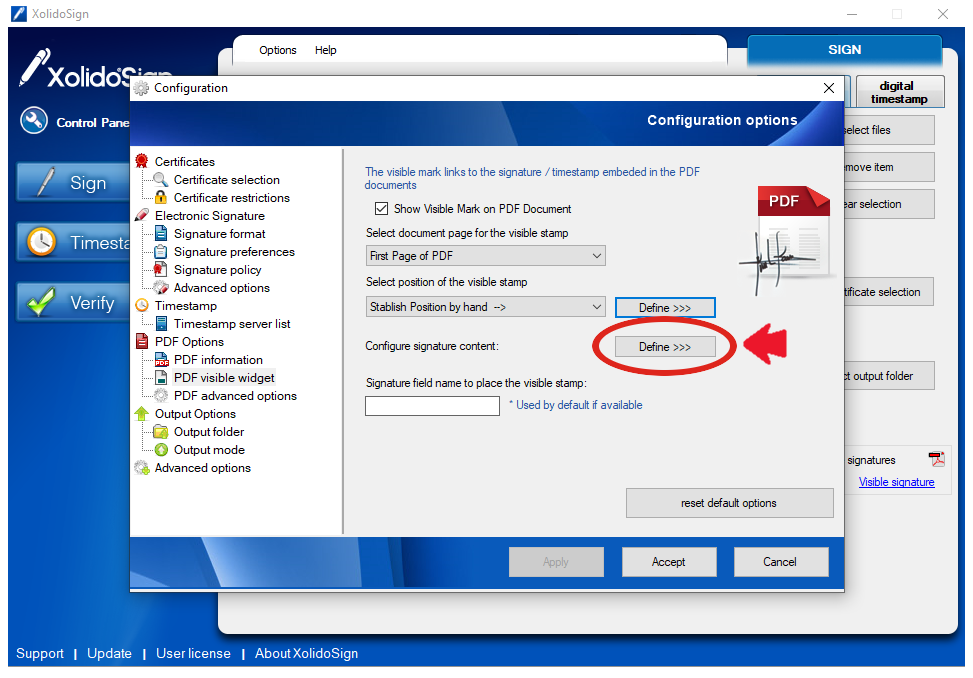Click the Output Options green arrow icon

[x=141, y=413]
